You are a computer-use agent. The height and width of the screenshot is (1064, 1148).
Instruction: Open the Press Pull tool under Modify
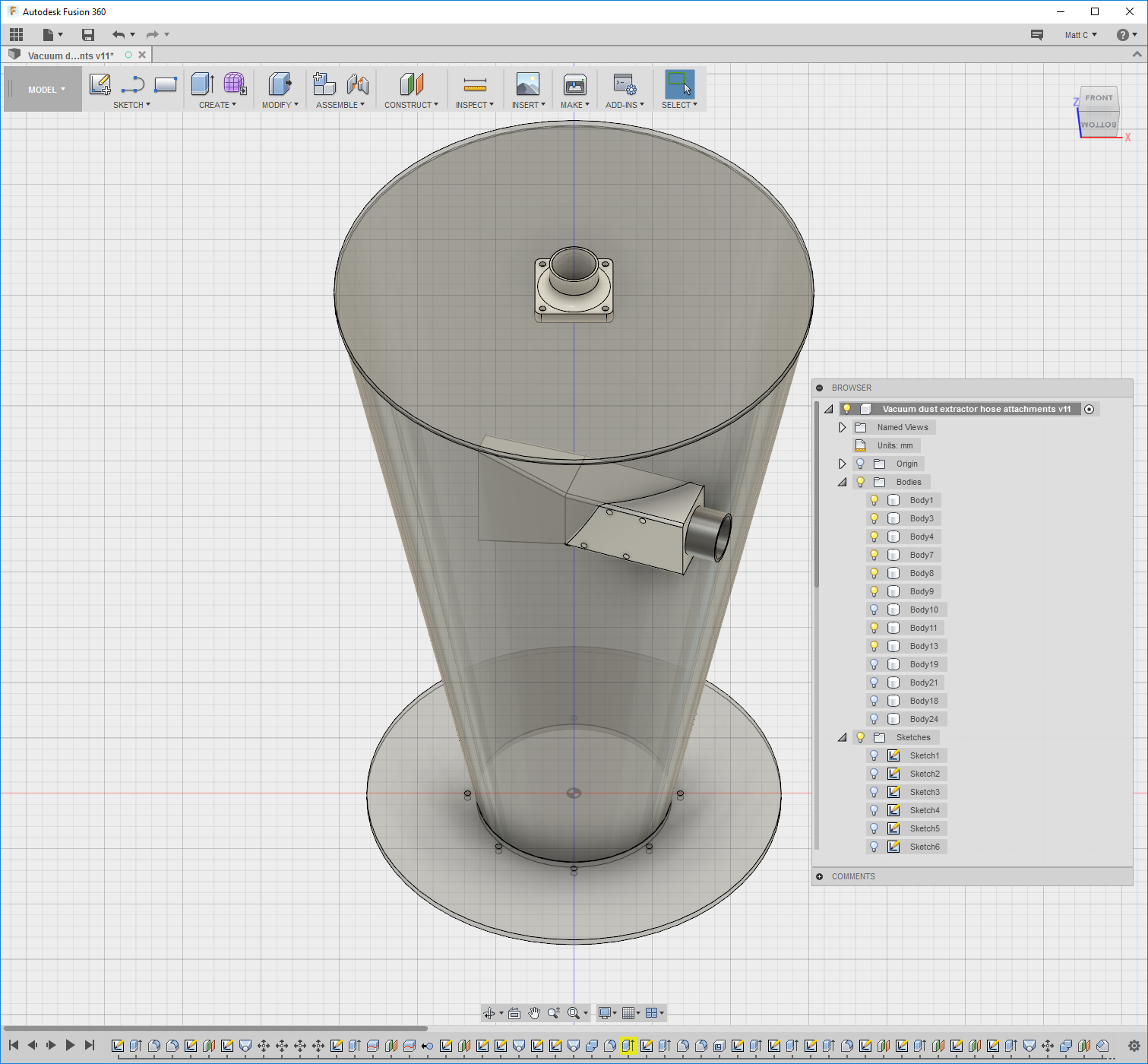point(280,84)
